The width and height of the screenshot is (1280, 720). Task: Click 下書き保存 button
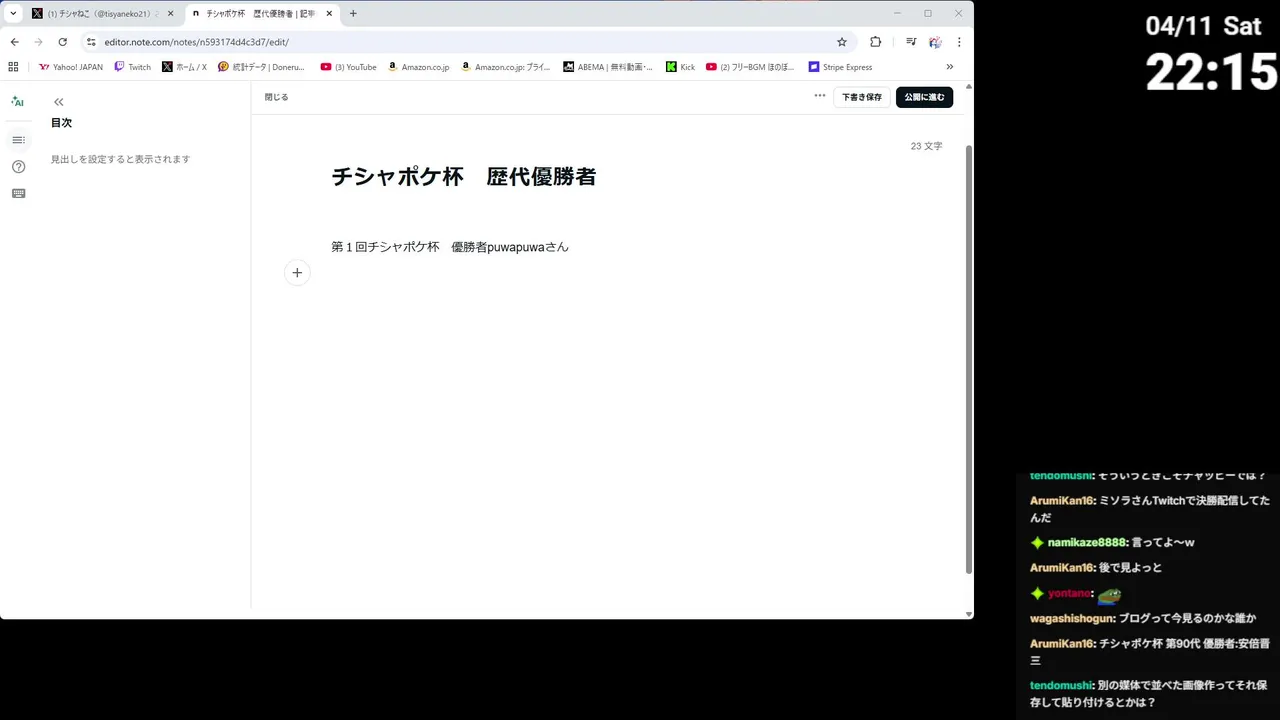pyautogui.click(x=862, y=97)
